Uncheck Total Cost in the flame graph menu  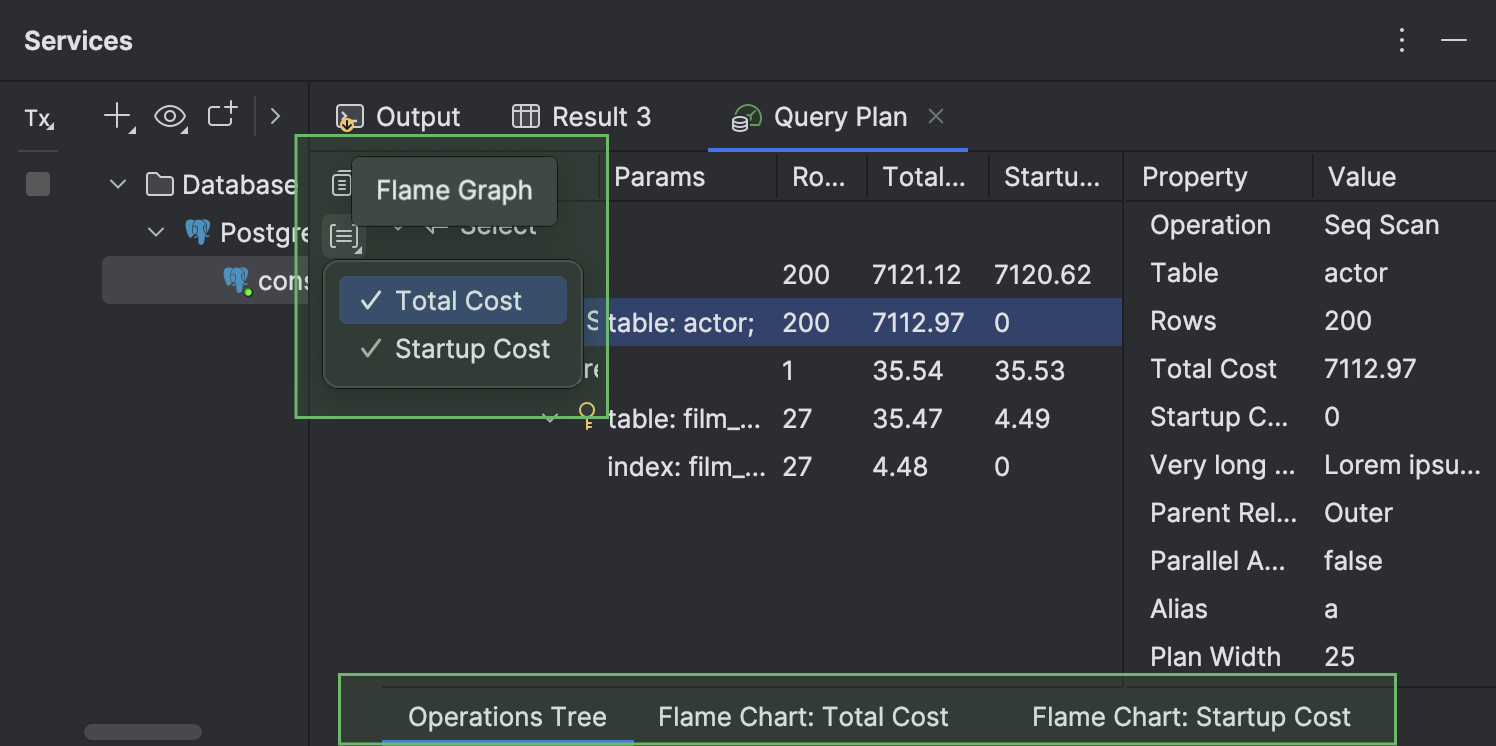(453, 301)
